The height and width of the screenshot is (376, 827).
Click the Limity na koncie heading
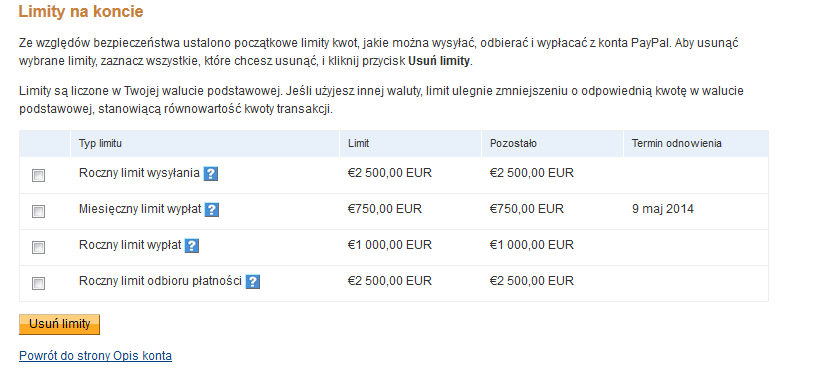coord(81,12)
